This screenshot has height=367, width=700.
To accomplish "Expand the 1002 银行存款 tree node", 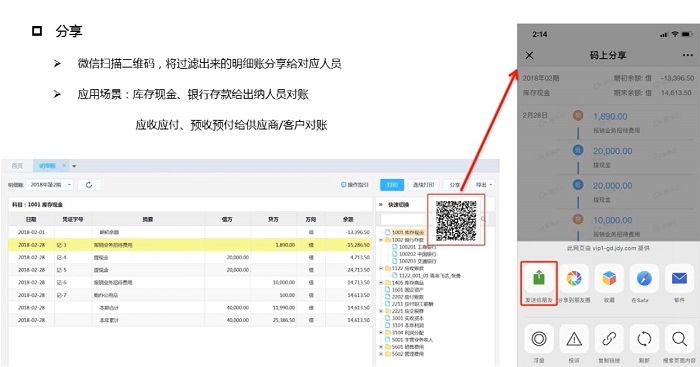I will (x=381, y=240).
